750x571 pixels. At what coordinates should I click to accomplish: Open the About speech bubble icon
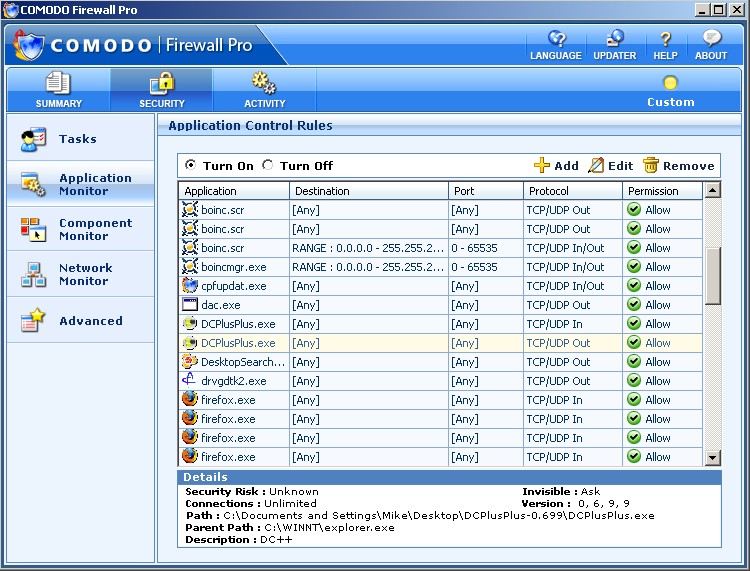(711, 38)
